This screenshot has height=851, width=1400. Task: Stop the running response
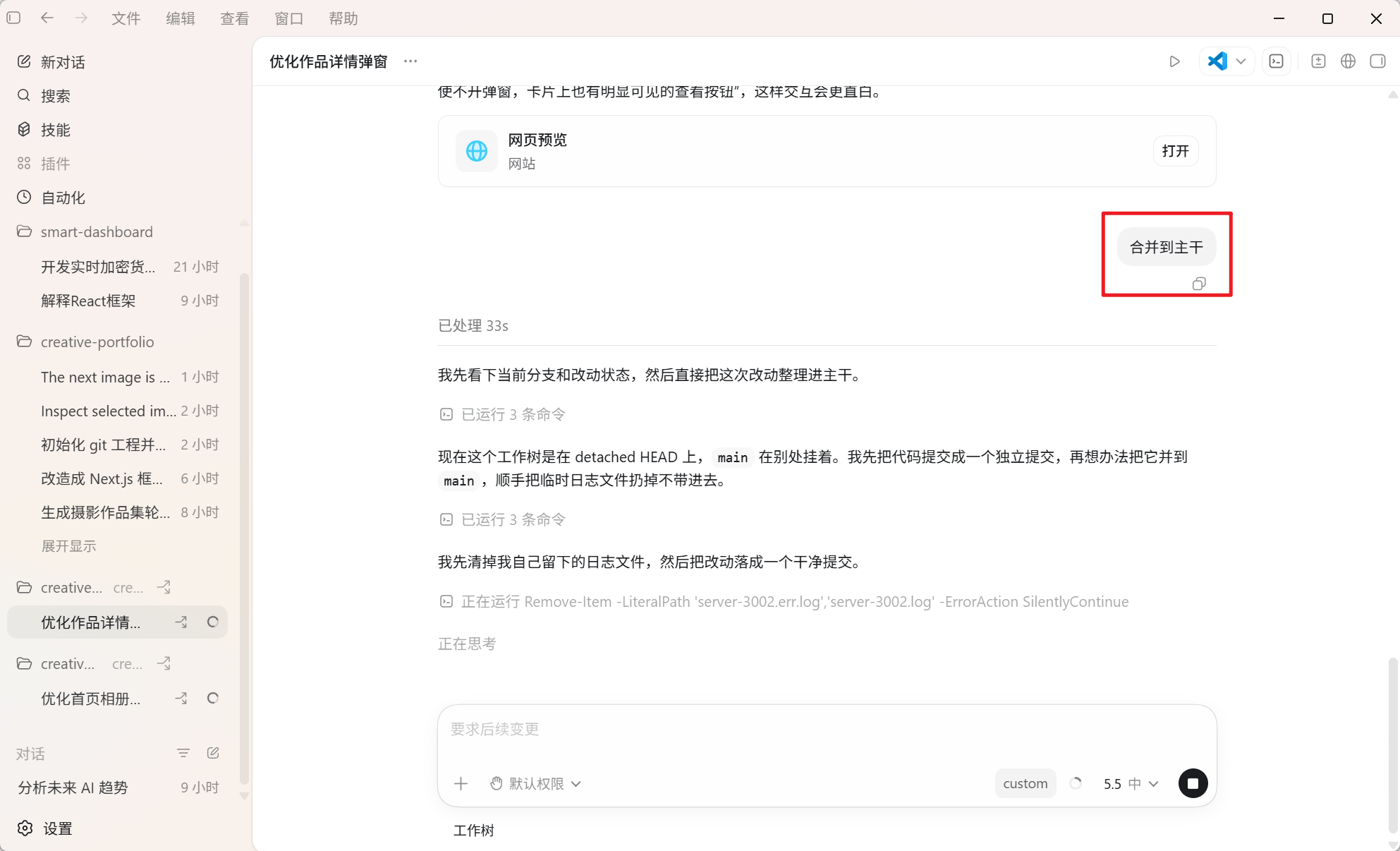pyautogui.click(x=1193, y=784)
